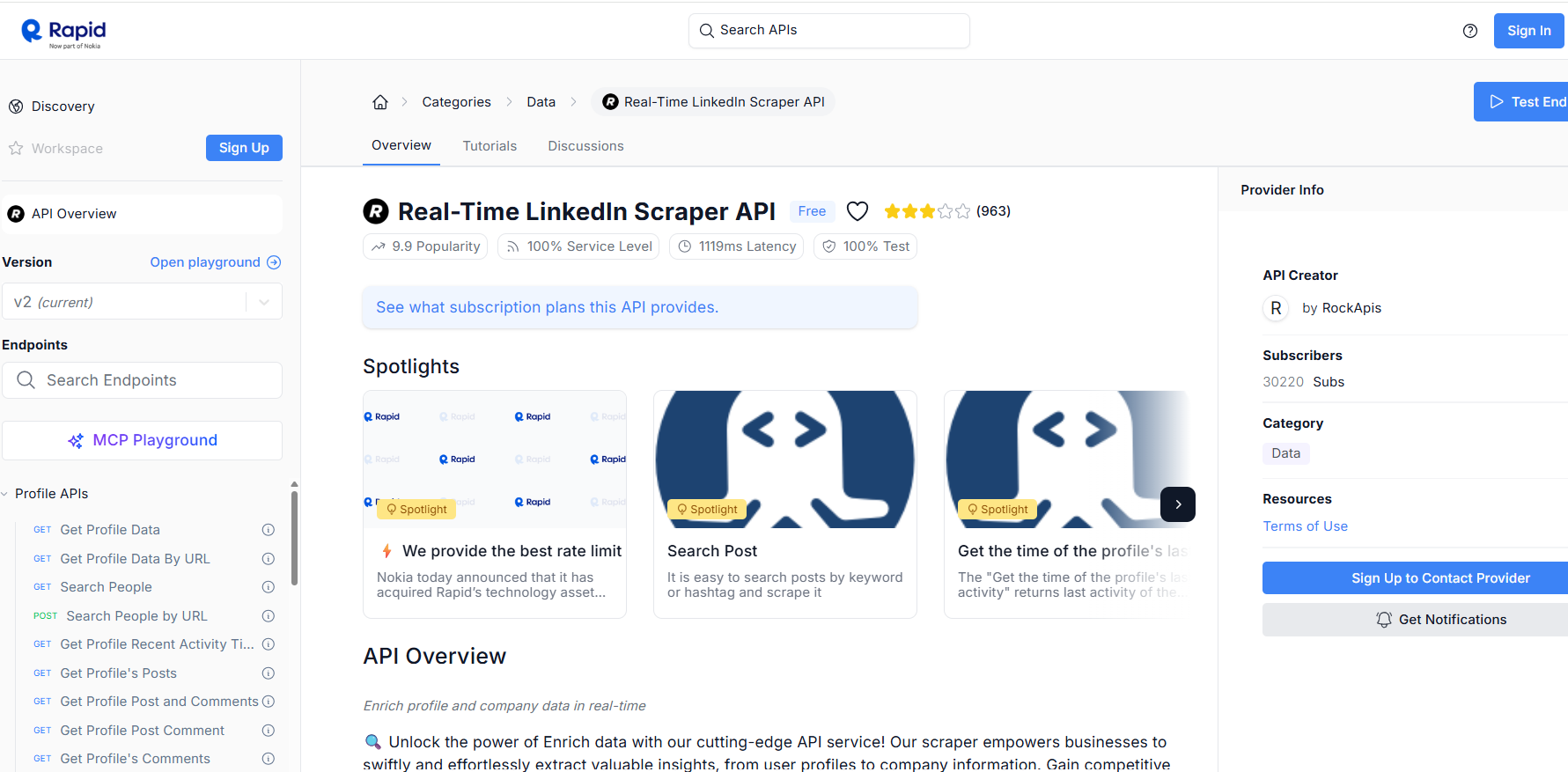1568x772 pixels.
Task: Select Get Profile Data By URL endpoint
Action: 135,559
